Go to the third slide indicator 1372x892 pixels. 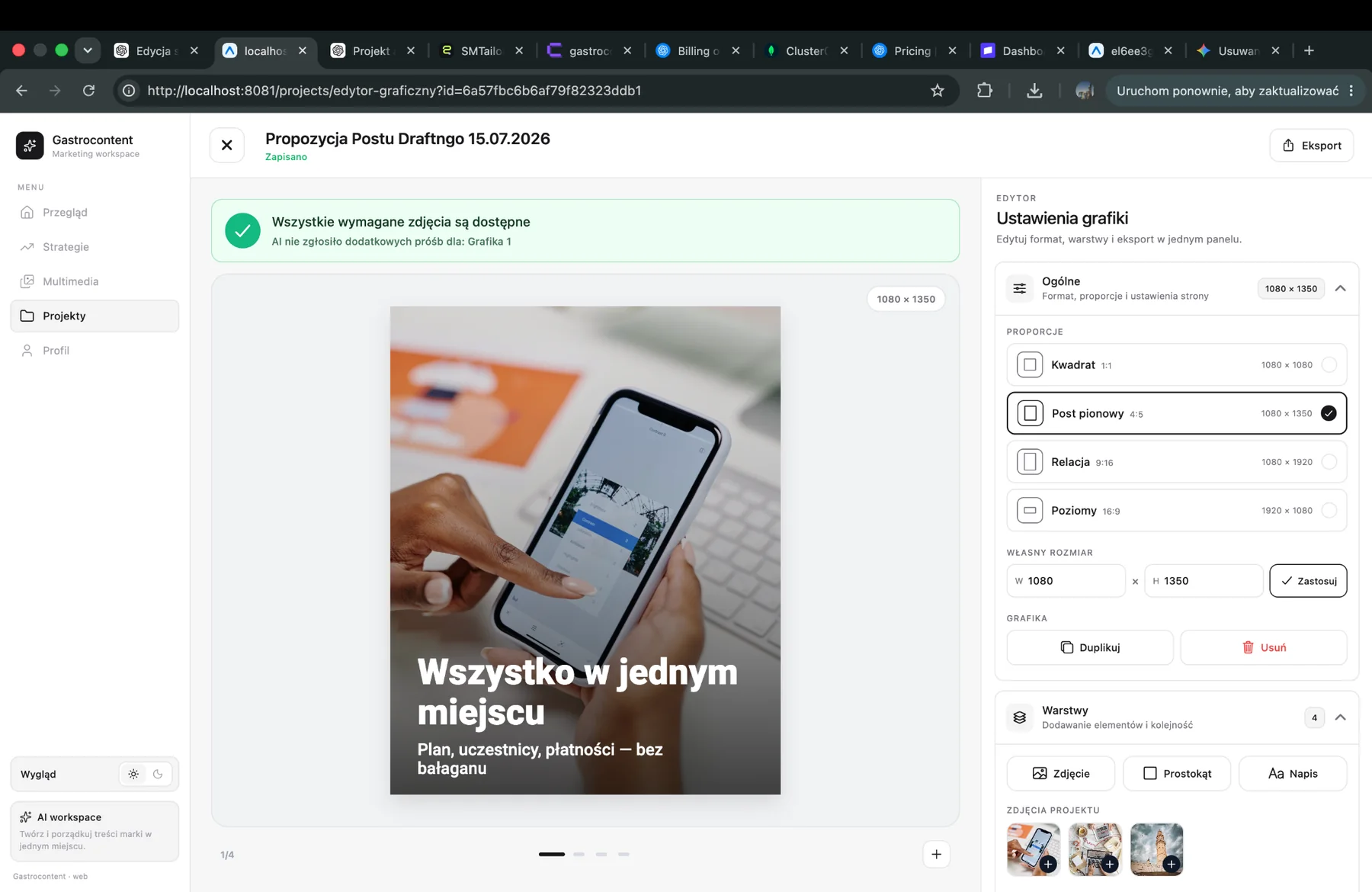[x=601, y=854]
